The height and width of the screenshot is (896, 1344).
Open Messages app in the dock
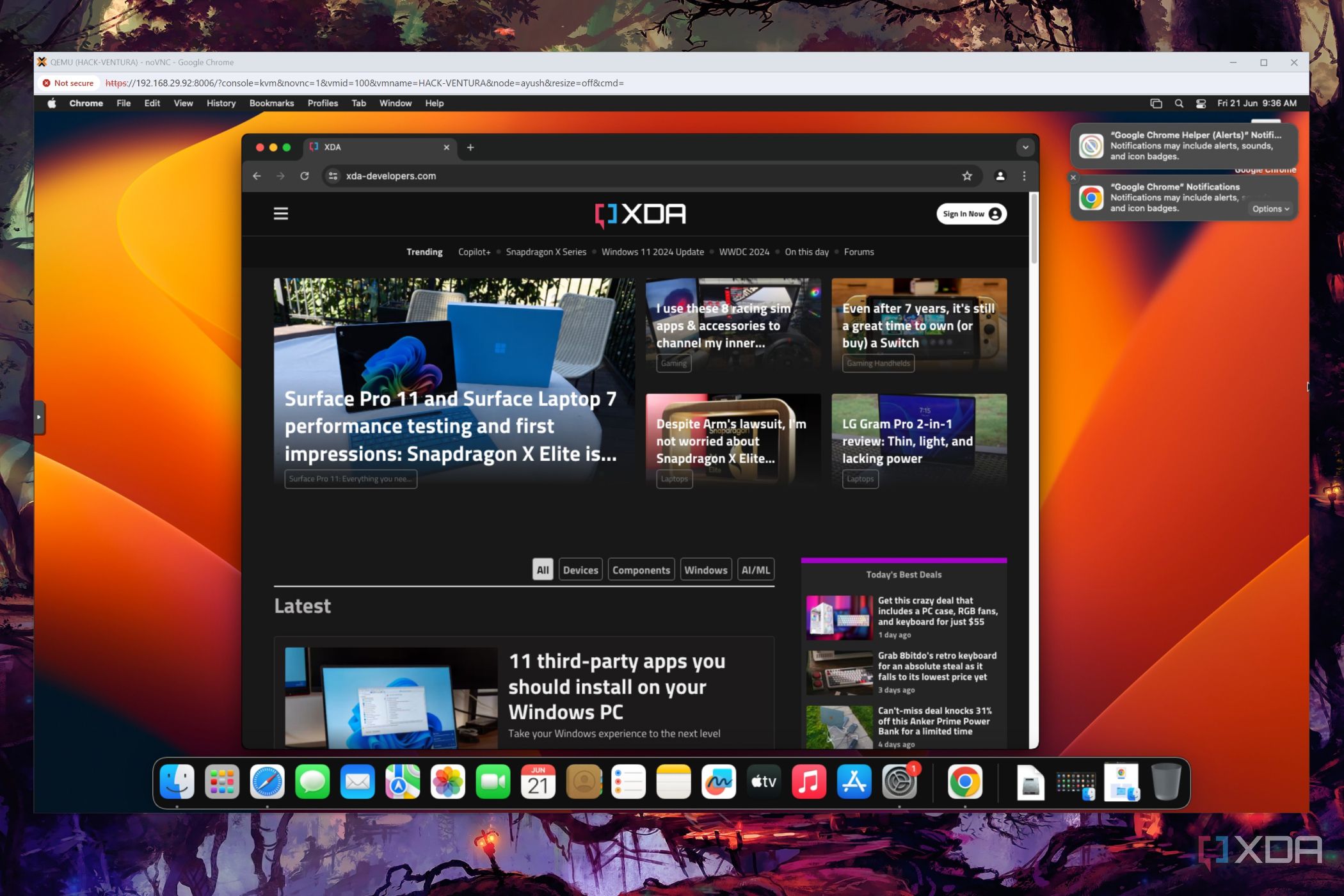pyautogui.click(x=312, y=781)
